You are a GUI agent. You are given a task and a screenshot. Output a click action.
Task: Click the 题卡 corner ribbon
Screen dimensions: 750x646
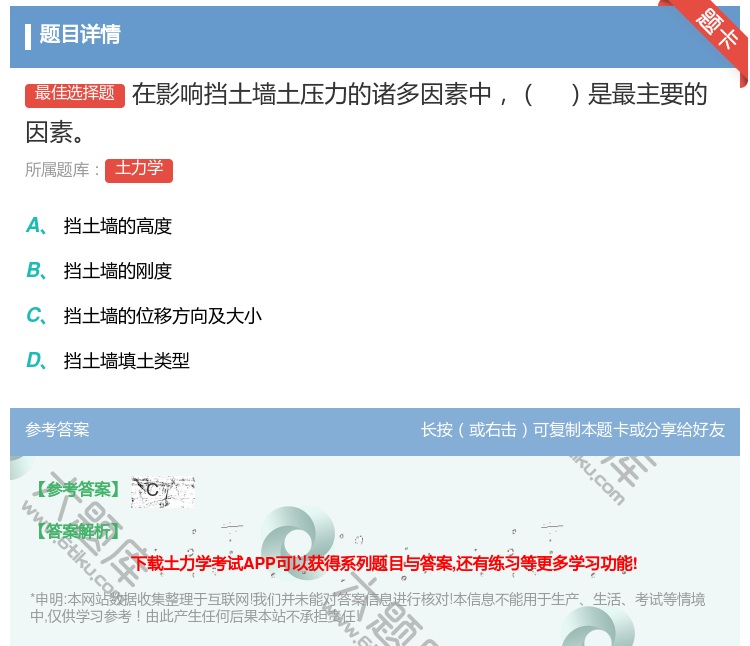point(716,31)
